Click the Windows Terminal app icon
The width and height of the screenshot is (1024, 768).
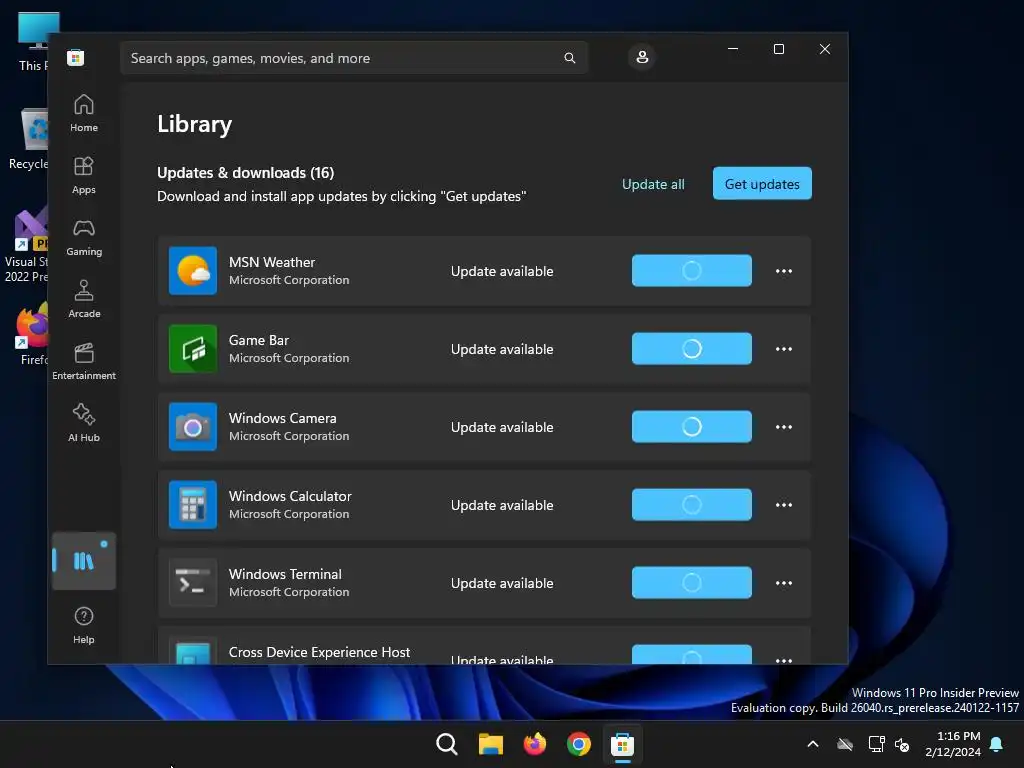click(x=193, y=583)
